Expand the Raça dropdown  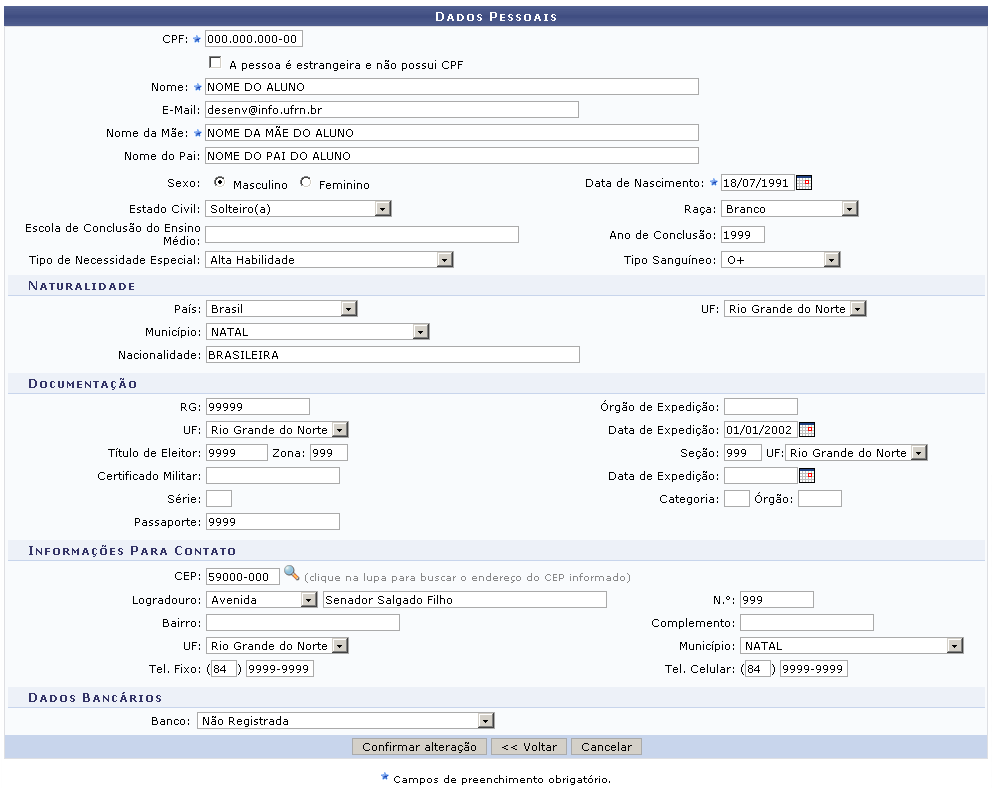(x=789, y=209)
